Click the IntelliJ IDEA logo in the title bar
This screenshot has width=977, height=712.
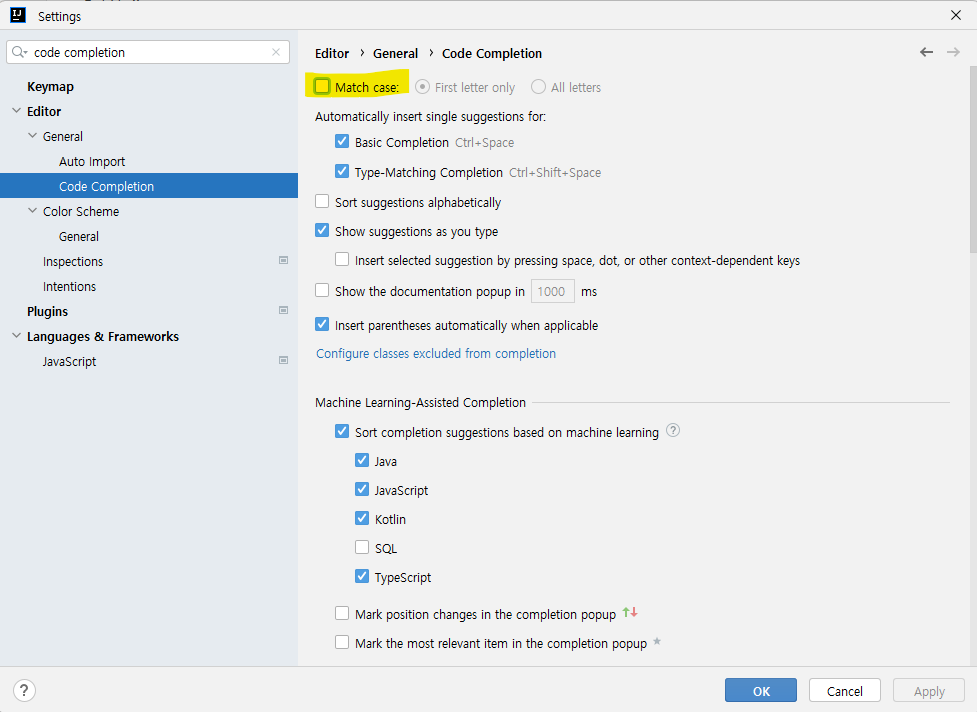(x=18, y=16)
